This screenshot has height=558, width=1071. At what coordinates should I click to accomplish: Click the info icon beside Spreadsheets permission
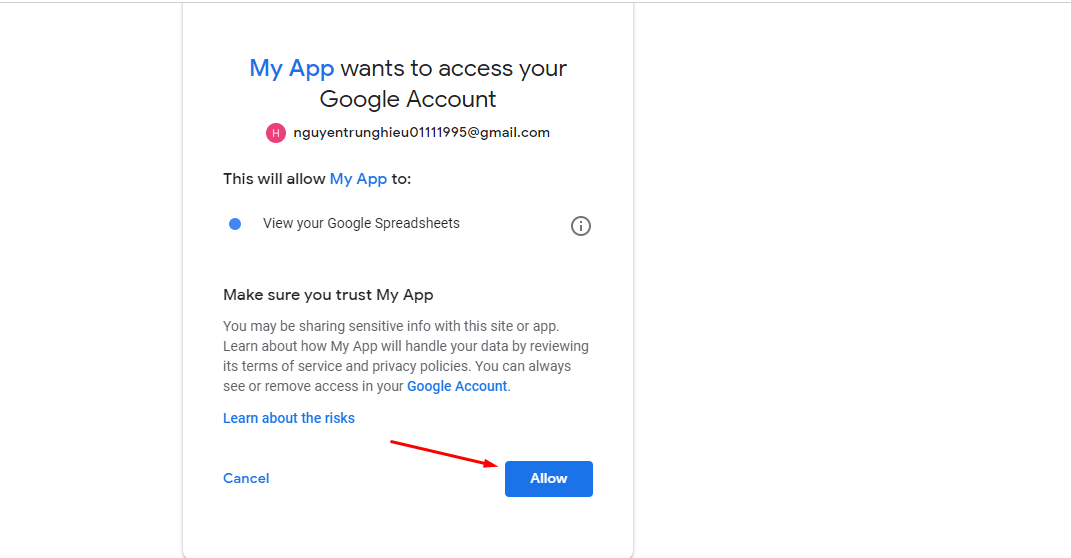tap(580, 226)
